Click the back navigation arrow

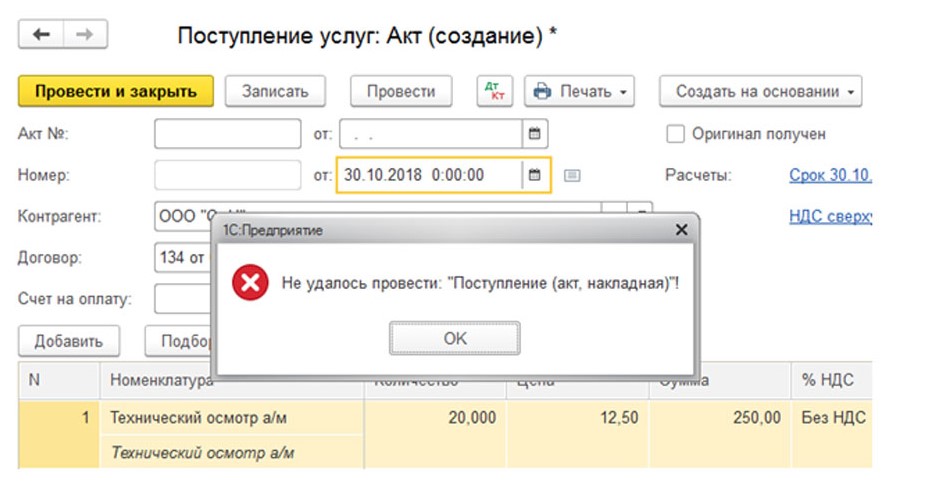(41, 35)
